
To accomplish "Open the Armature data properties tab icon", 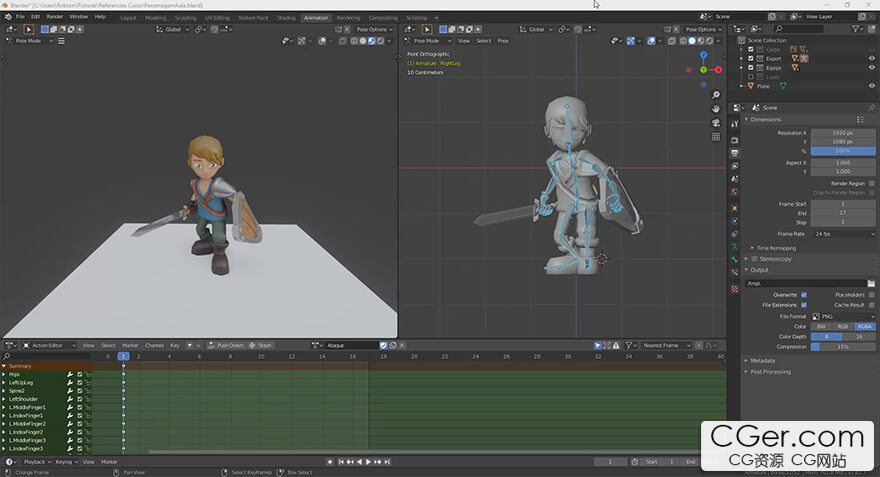I will pyautogui.click(x=735, y=247).
